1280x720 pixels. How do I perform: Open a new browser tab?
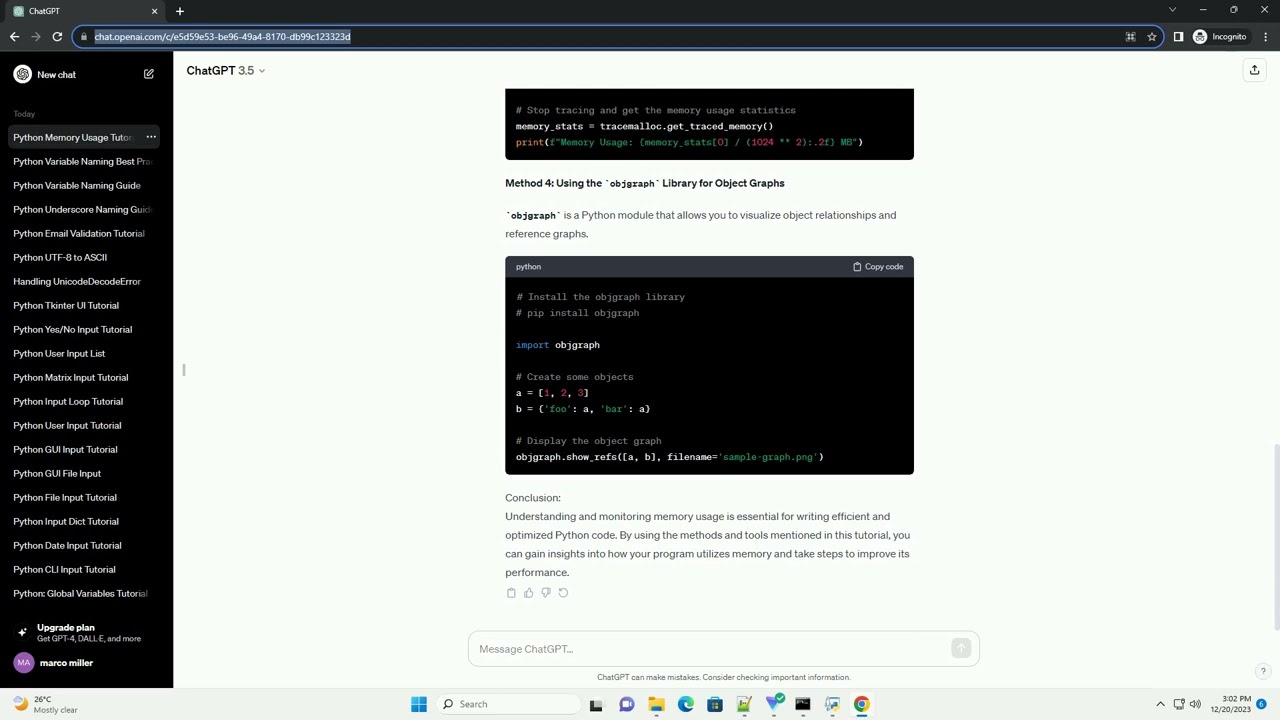pyautogui.click(x=180, y=11)
